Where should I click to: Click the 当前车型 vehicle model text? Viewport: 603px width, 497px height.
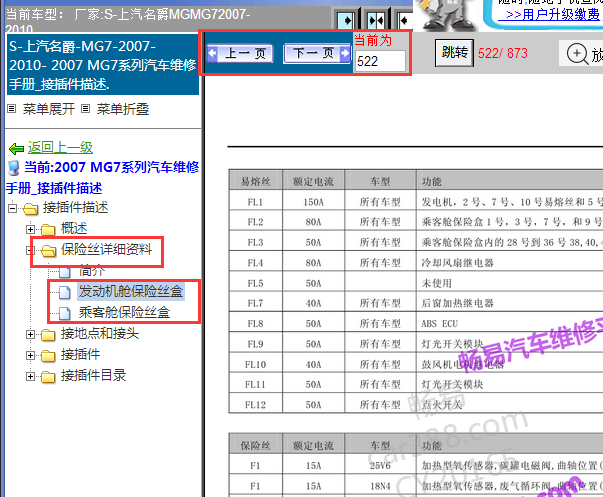[x=128, y=21]
